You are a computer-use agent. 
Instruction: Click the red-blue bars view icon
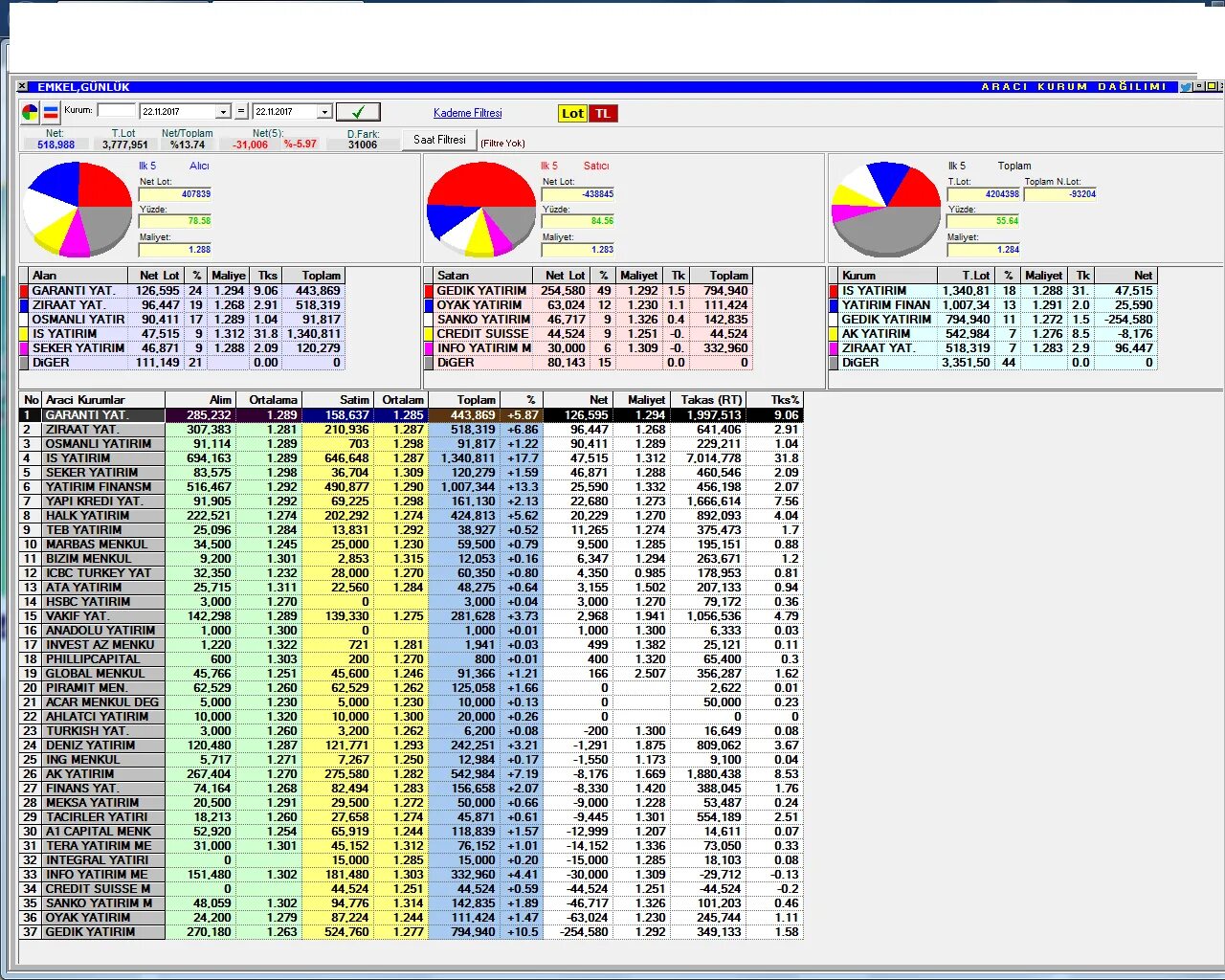point(51,112)
